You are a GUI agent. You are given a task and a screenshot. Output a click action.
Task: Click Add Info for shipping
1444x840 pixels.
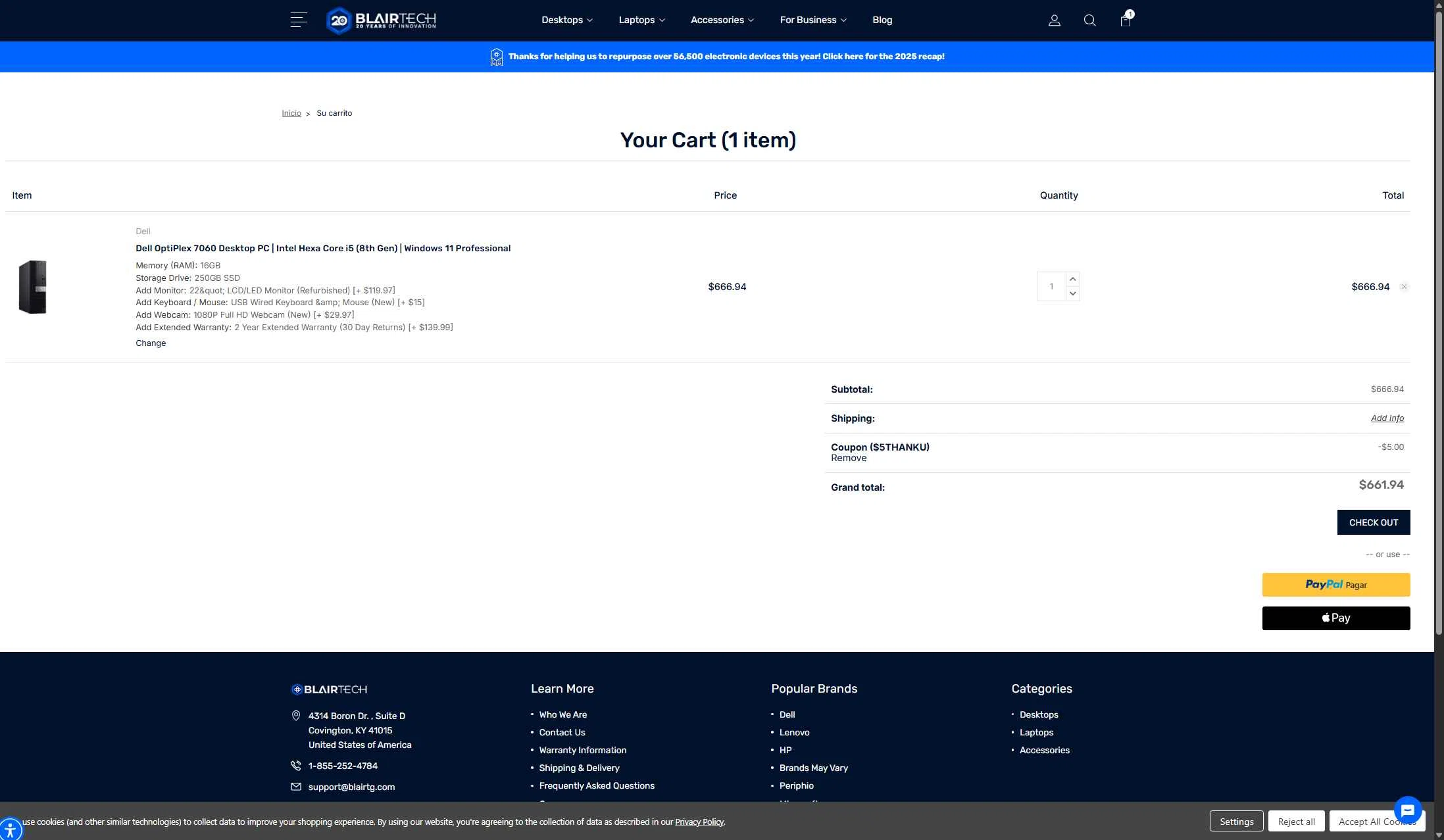[x=1387, y=418]
